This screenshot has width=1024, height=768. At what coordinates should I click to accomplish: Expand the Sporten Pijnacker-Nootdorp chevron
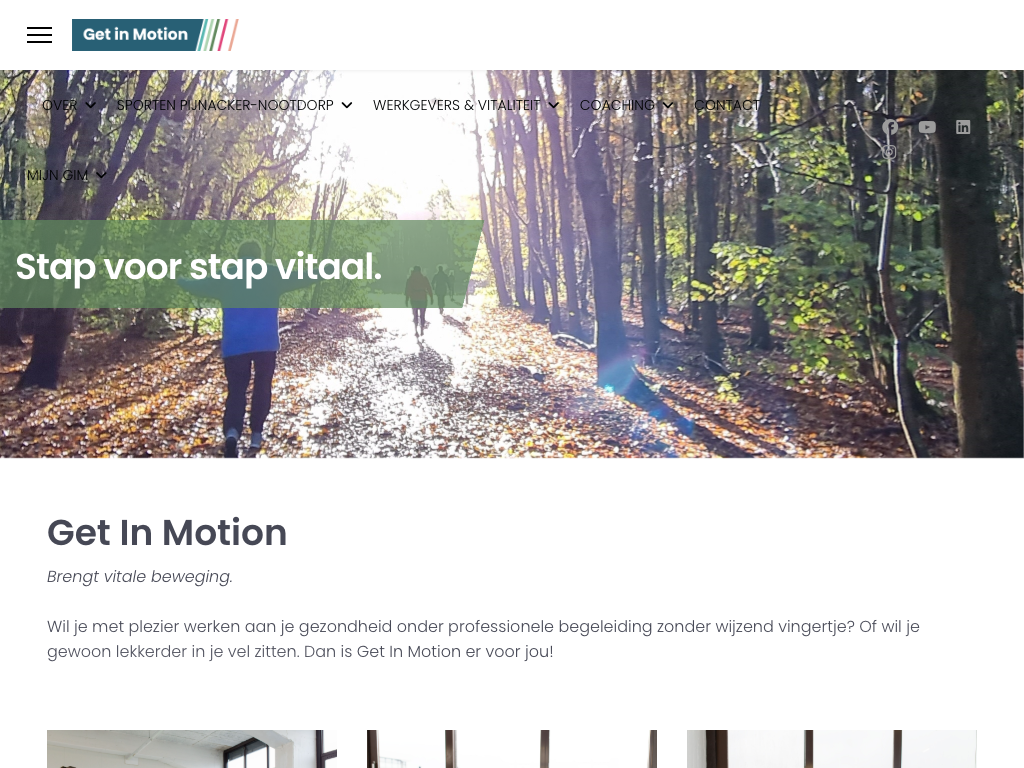[347, 105]
